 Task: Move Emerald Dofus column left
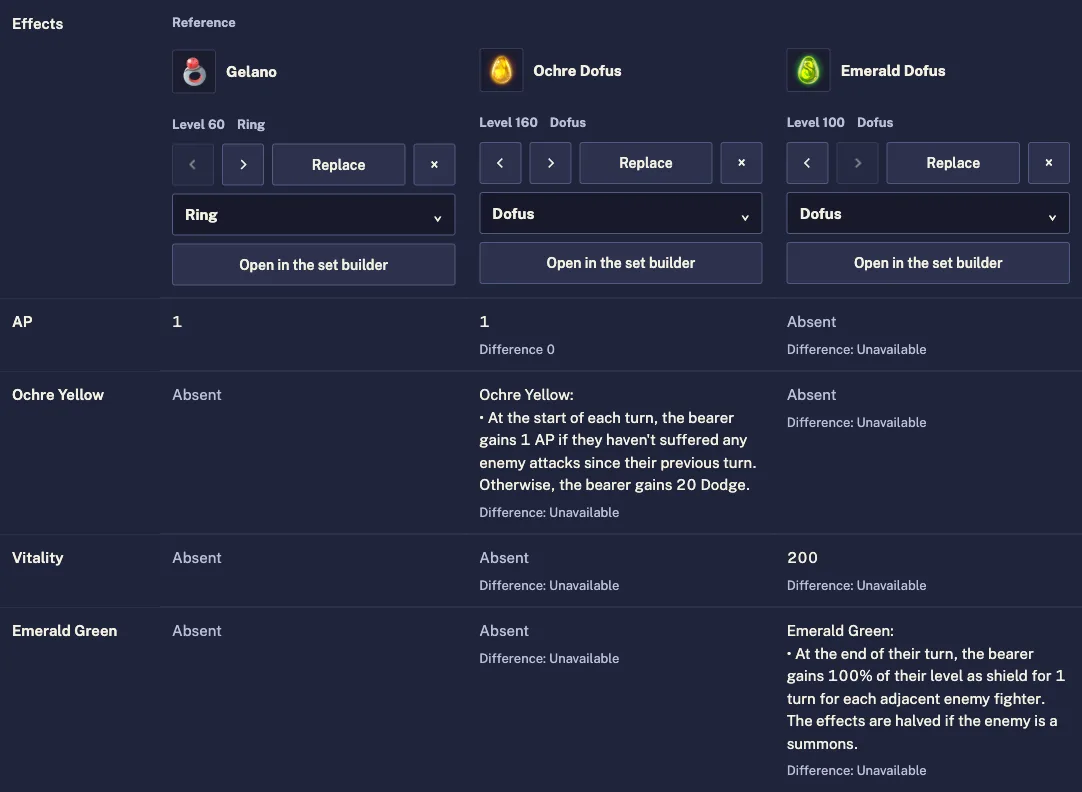(x=807, y=163)
